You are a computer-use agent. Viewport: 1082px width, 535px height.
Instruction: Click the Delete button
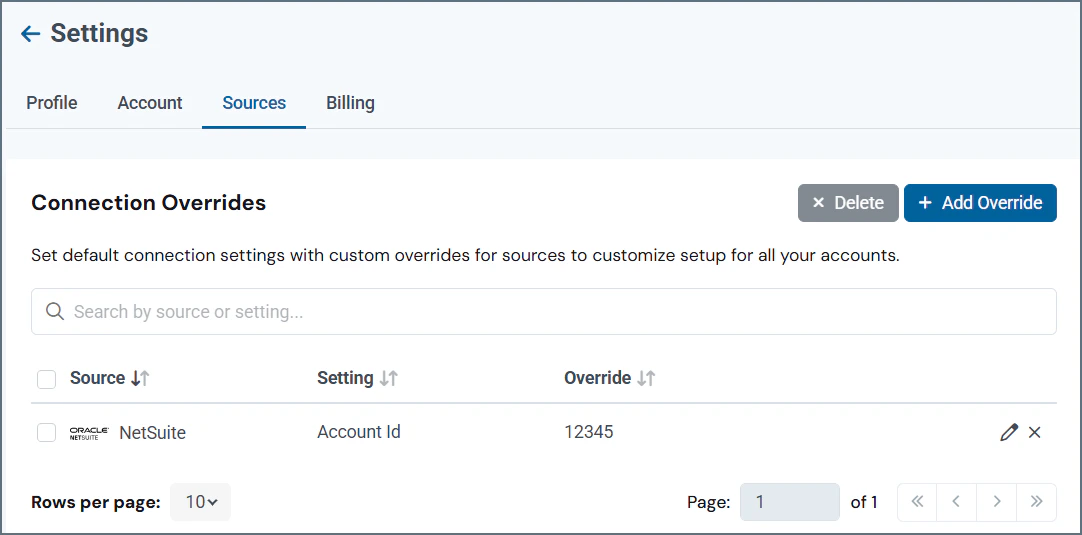tap(848, 203)
